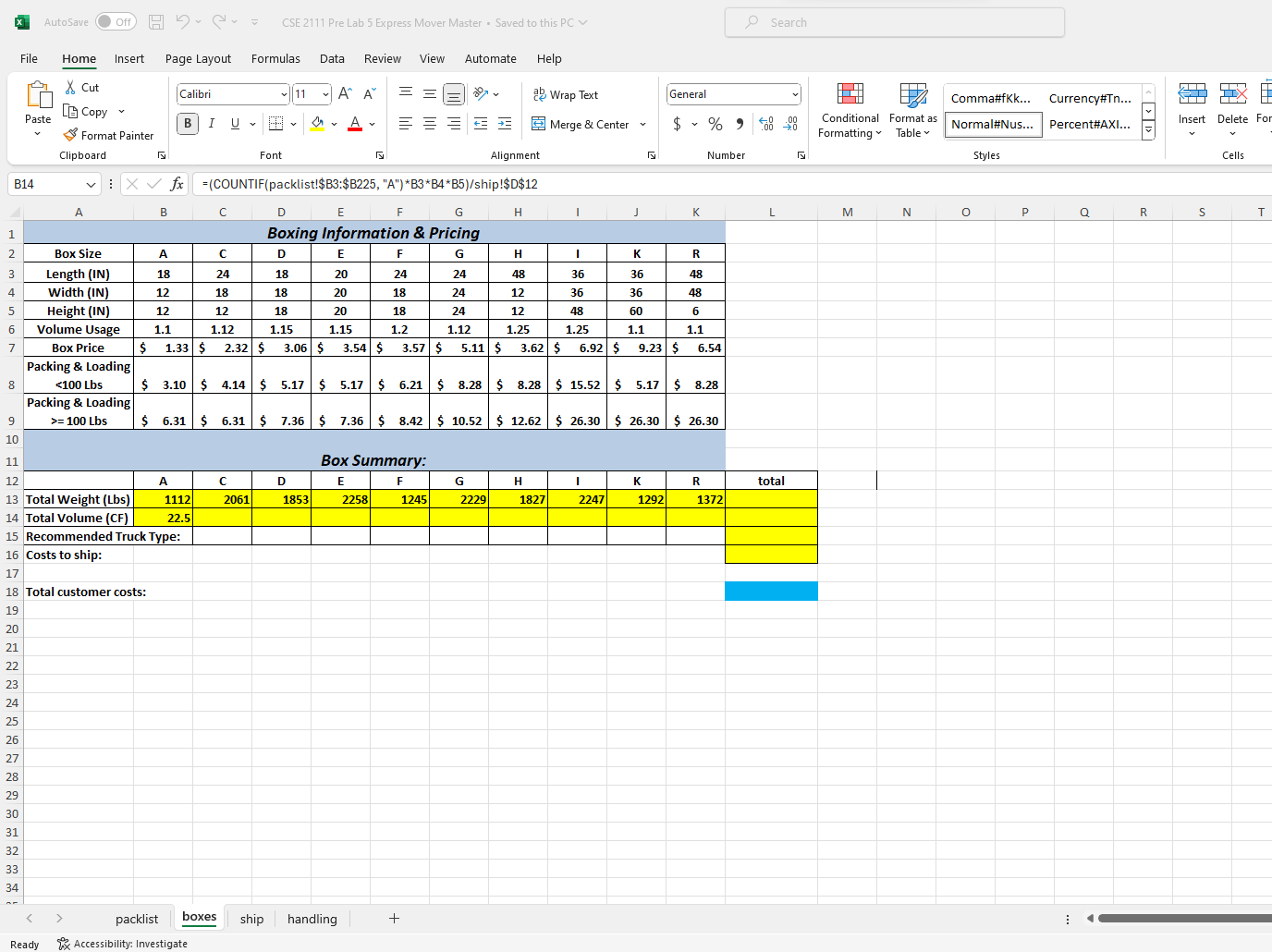Viewport: 1272px width, 952px height.
Task: Click the horizontal scrollbar thumb
Action: point(1185,918)
